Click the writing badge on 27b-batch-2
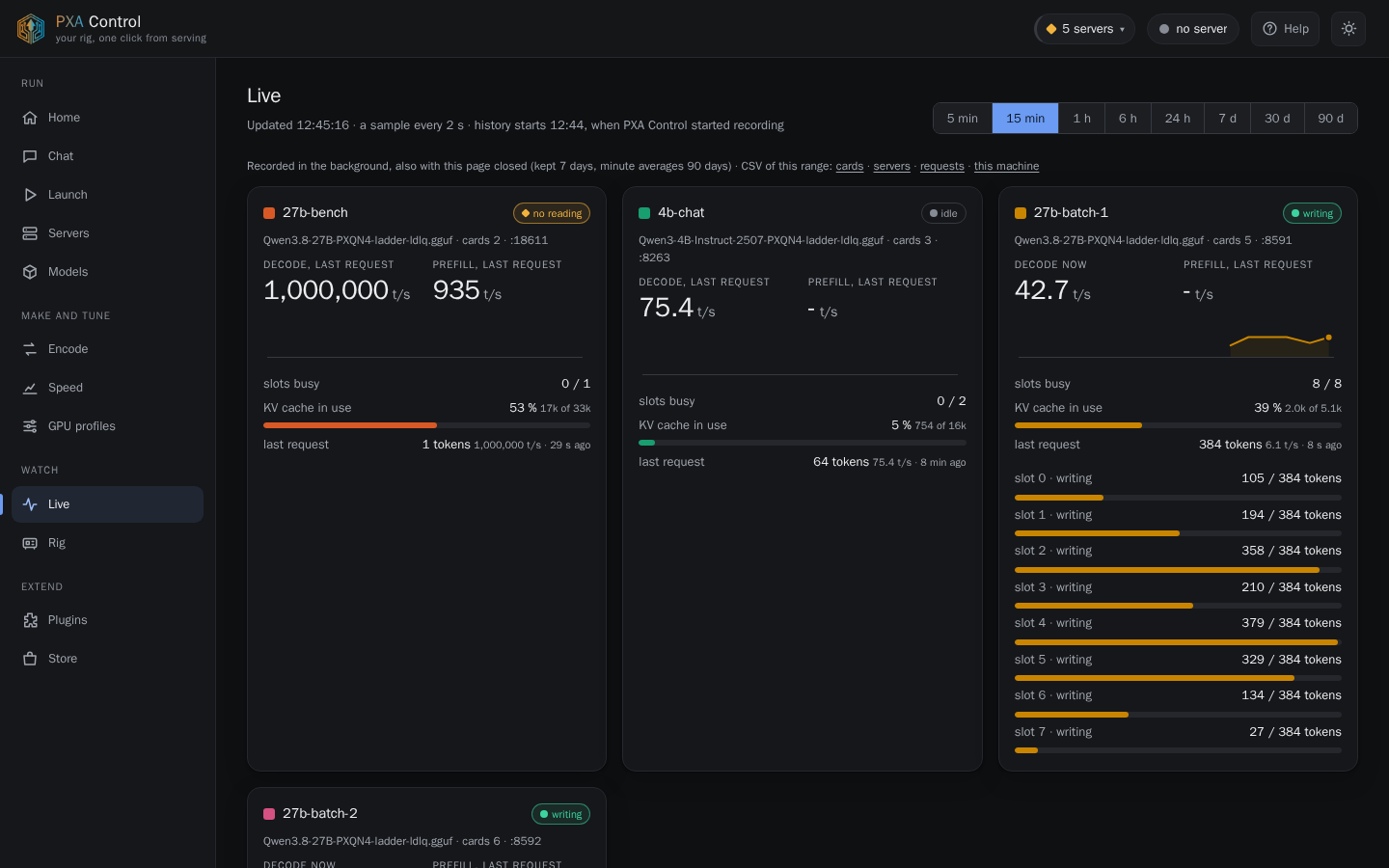This screenshot has width=1389, height=868. [x=560, y=814]
